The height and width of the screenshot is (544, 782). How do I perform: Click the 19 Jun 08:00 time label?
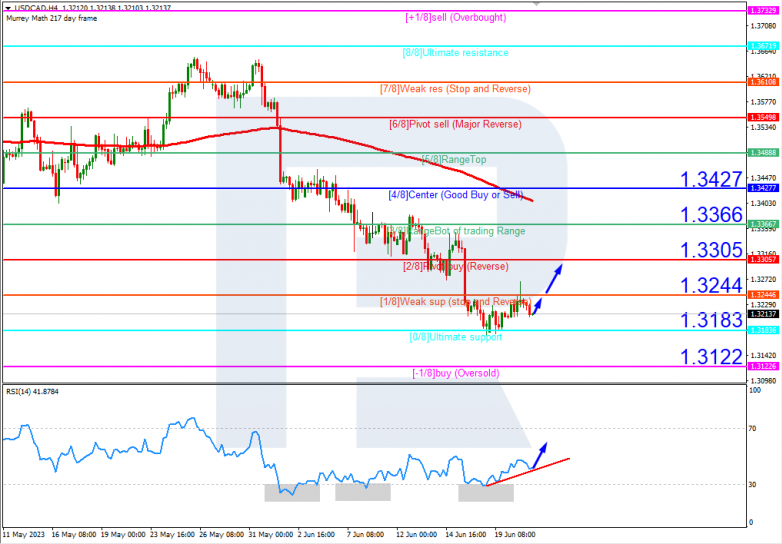pos(515,535)
